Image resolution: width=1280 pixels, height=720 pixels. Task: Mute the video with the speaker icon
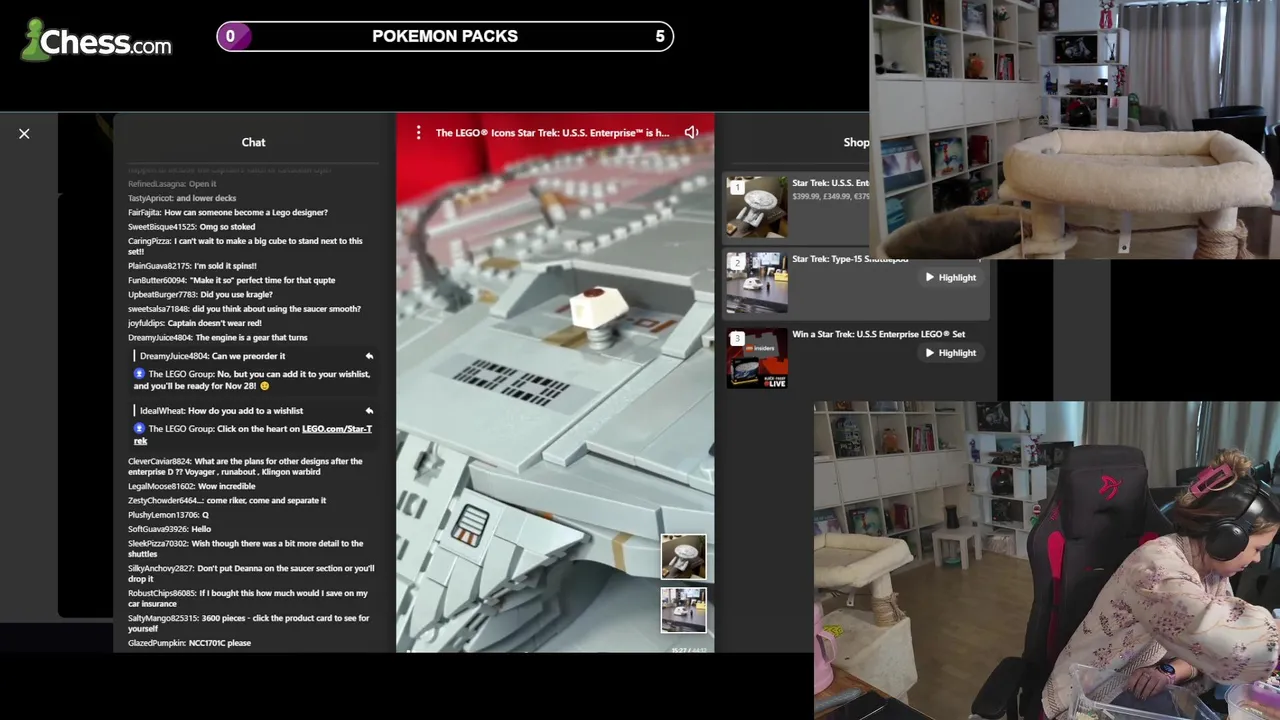(691, 132)
